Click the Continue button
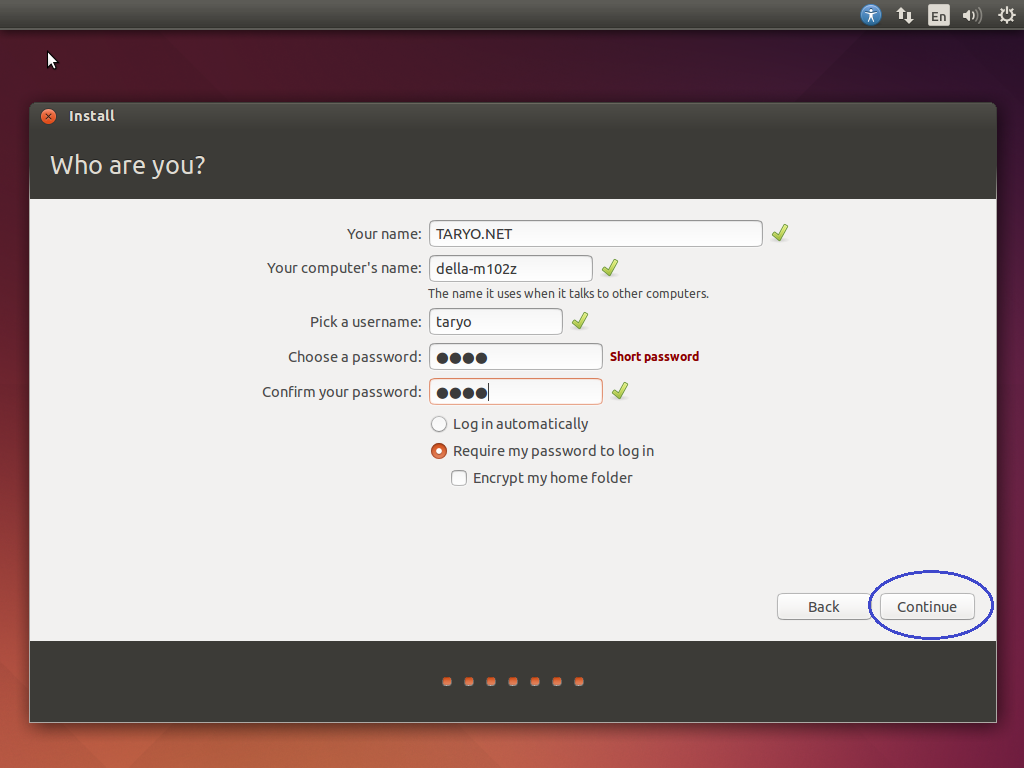Viewport: 1024px width, 768px height. 928,606
